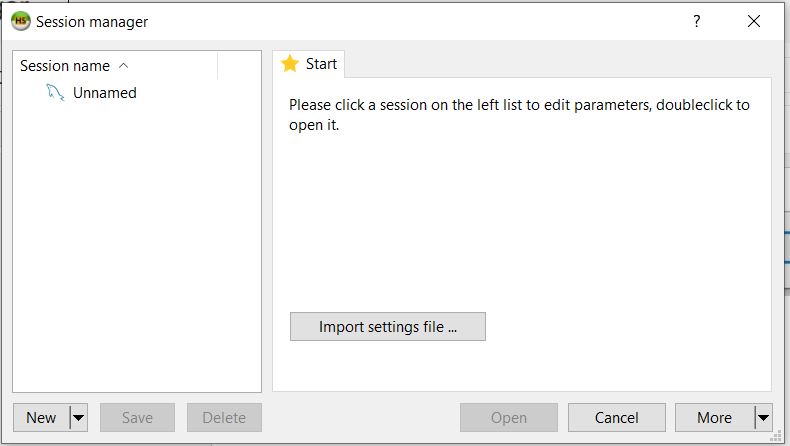
Task: Select the Unnamed session entry
Action: 104,93
